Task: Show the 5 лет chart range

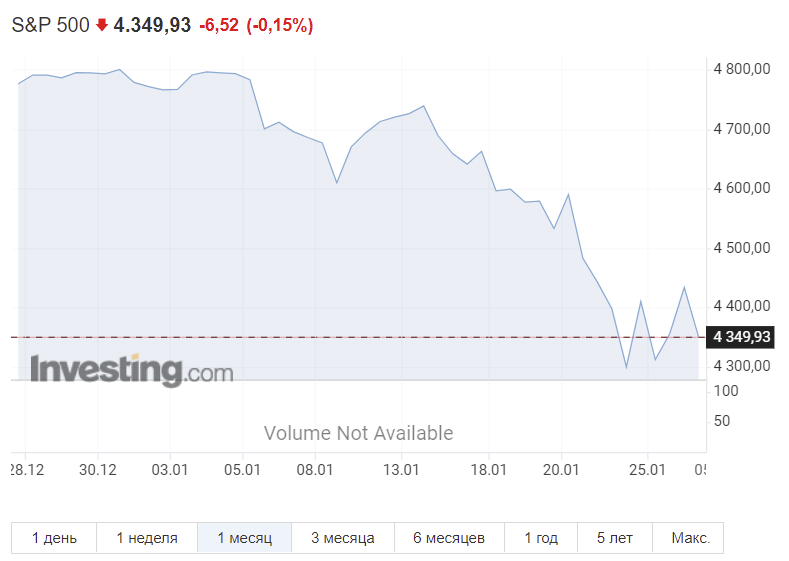Action: coord(615,538)
